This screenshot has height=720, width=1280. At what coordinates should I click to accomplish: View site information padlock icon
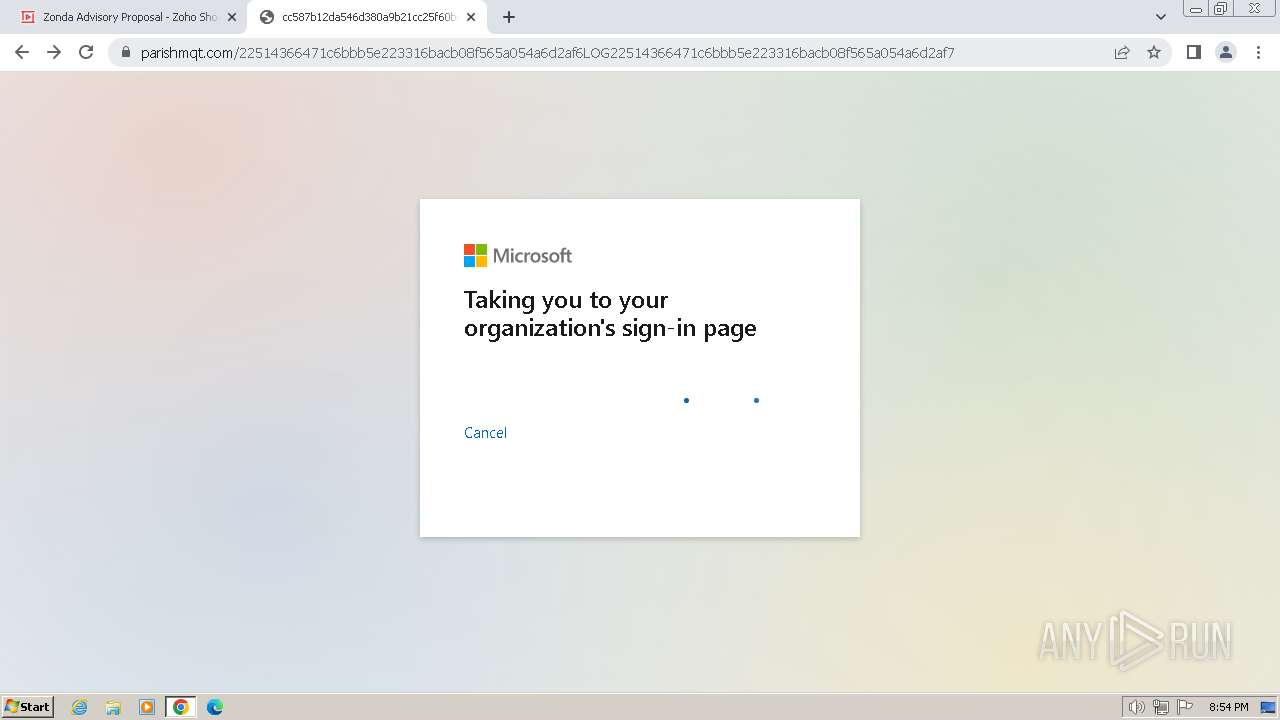pyautogui.click(x=126, y=52)
